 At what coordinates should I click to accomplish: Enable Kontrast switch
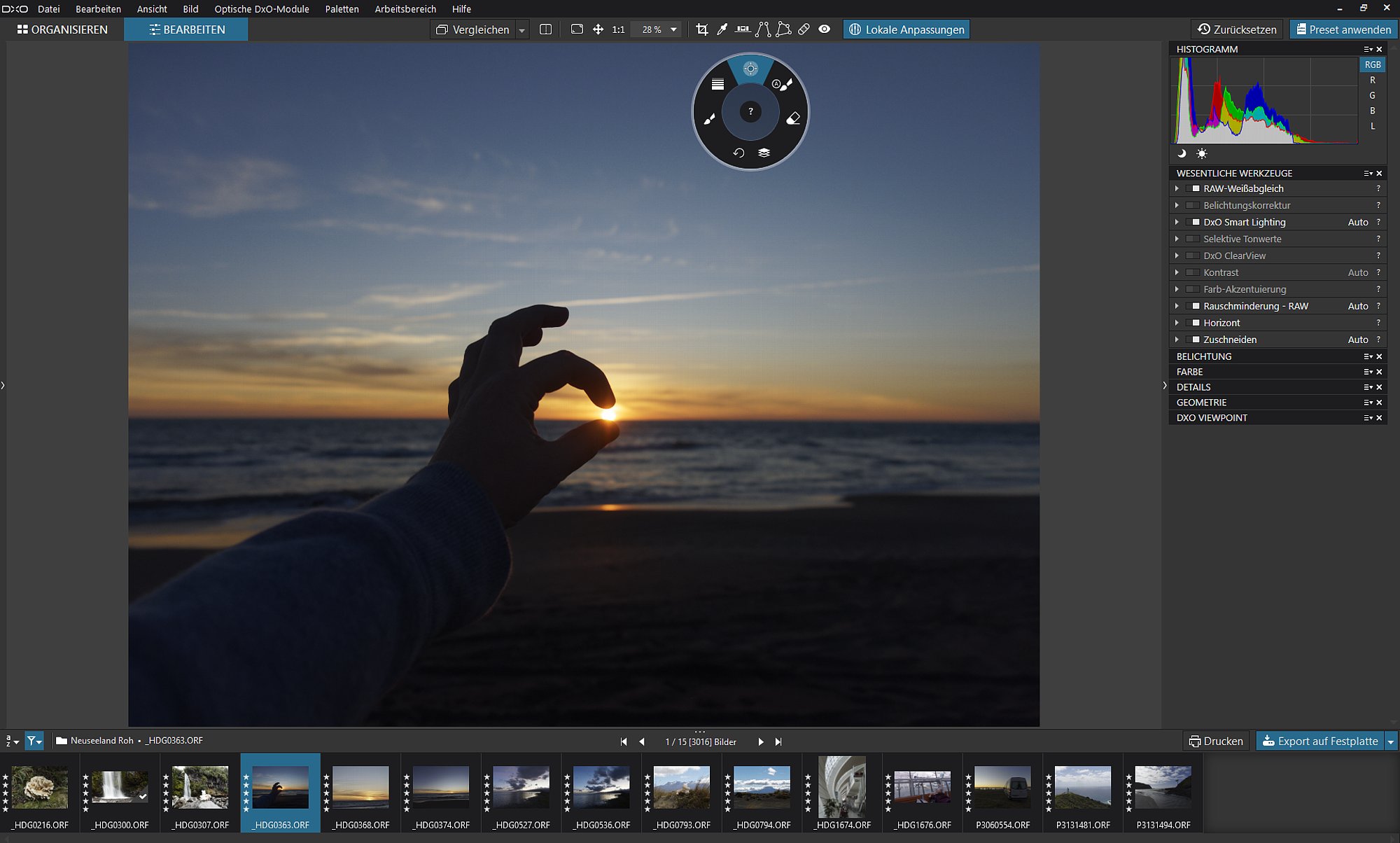coord(1193,272)
